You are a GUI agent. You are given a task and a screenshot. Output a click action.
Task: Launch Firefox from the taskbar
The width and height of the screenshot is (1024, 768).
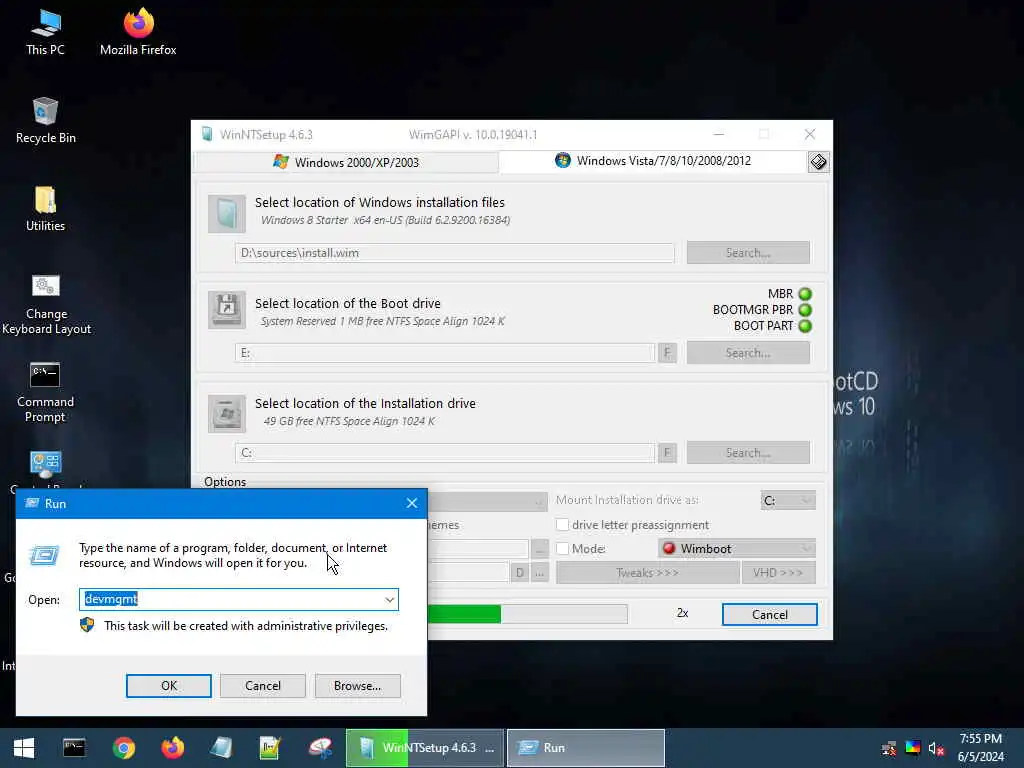172,748
